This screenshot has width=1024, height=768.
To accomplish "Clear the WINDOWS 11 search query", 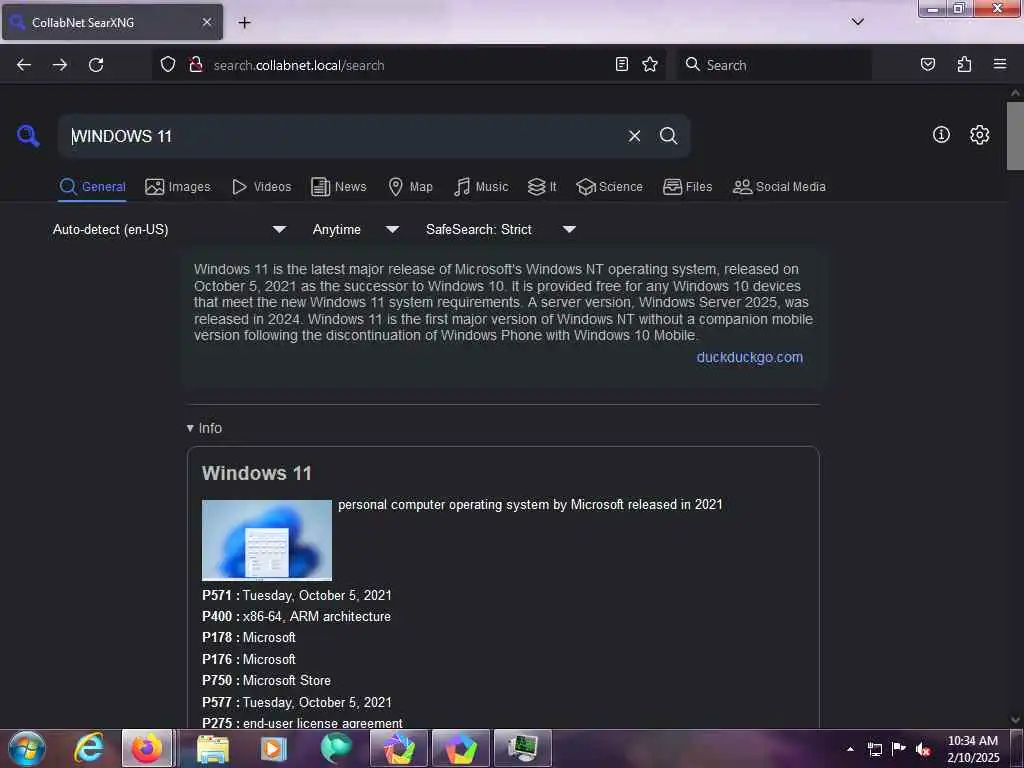I will coord(634,136).
